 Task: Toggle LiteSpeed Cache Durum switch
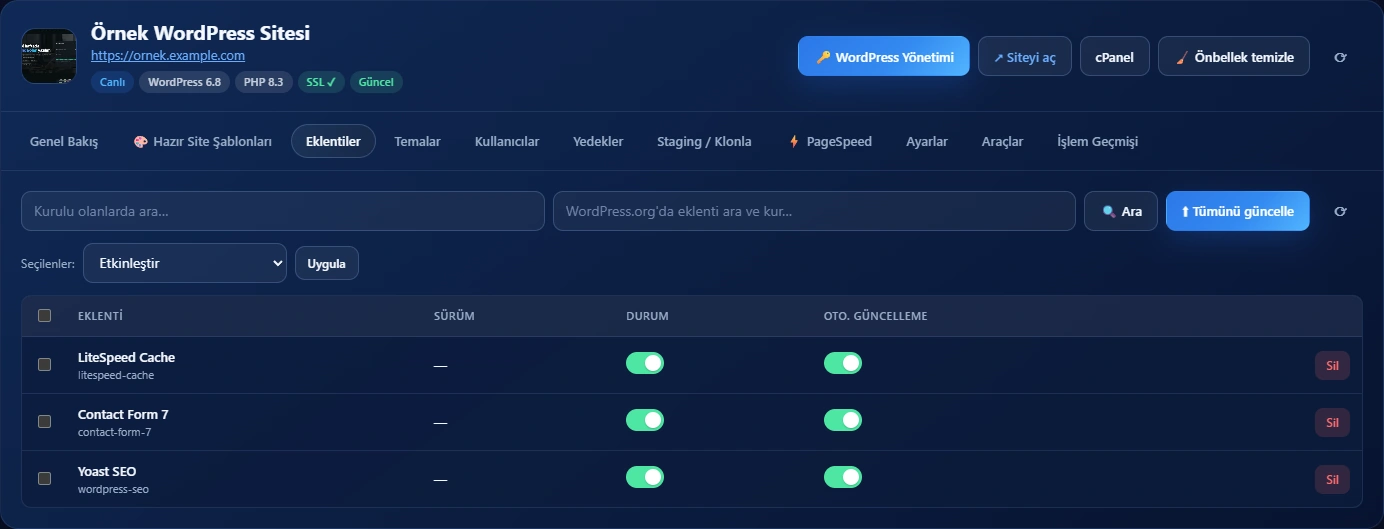[x=645, y=363]
